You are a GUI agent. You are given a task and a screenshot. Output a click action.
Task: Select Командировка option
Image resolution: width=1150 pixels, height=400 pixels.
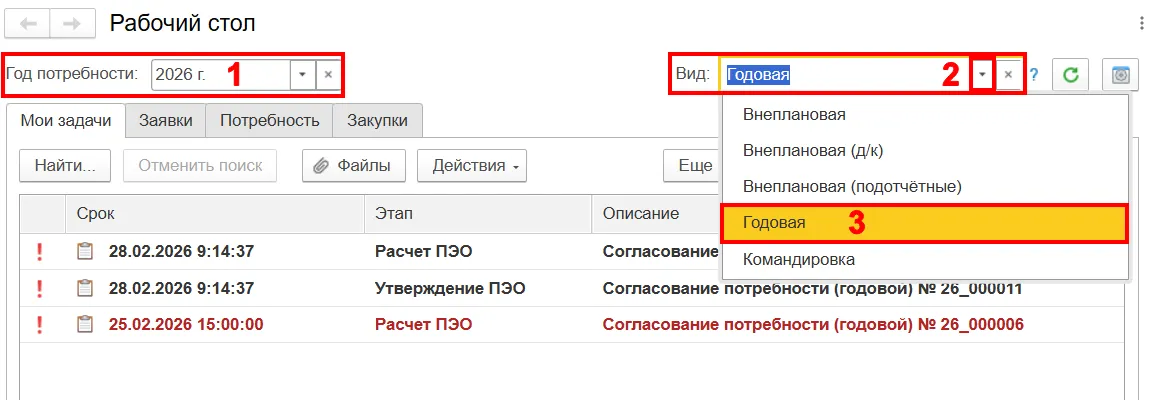[x=925, y=260]
